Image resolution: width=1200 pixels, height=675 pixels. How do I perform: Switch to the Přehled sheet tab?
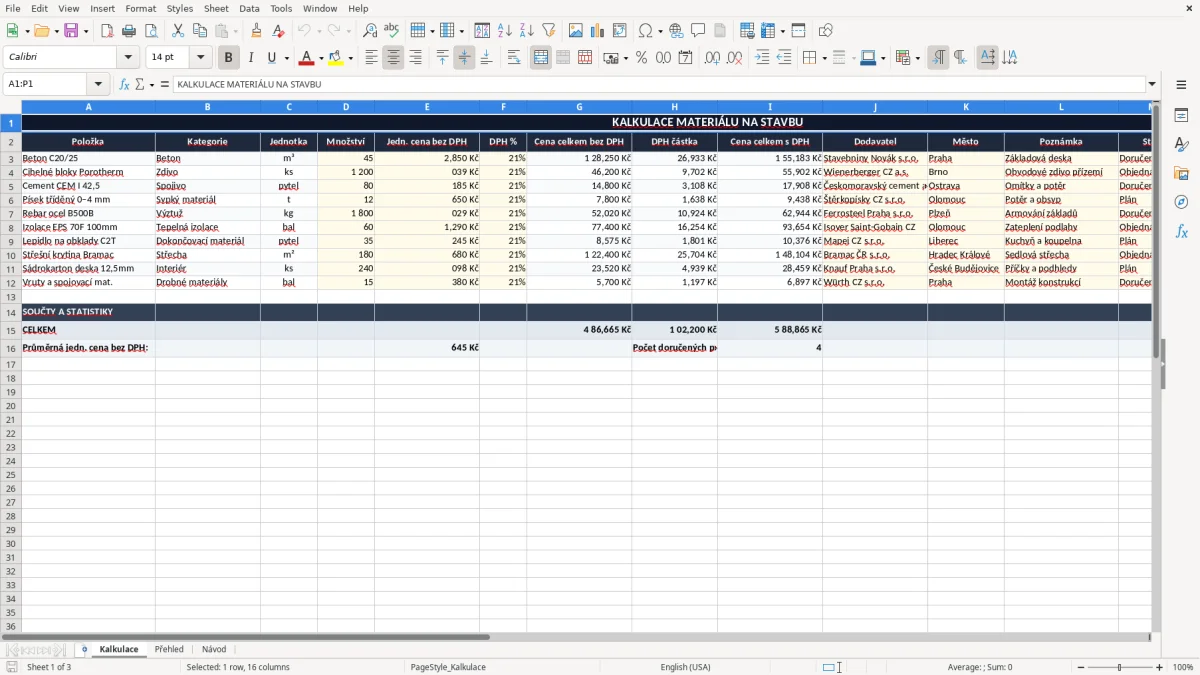click(169, 650)
